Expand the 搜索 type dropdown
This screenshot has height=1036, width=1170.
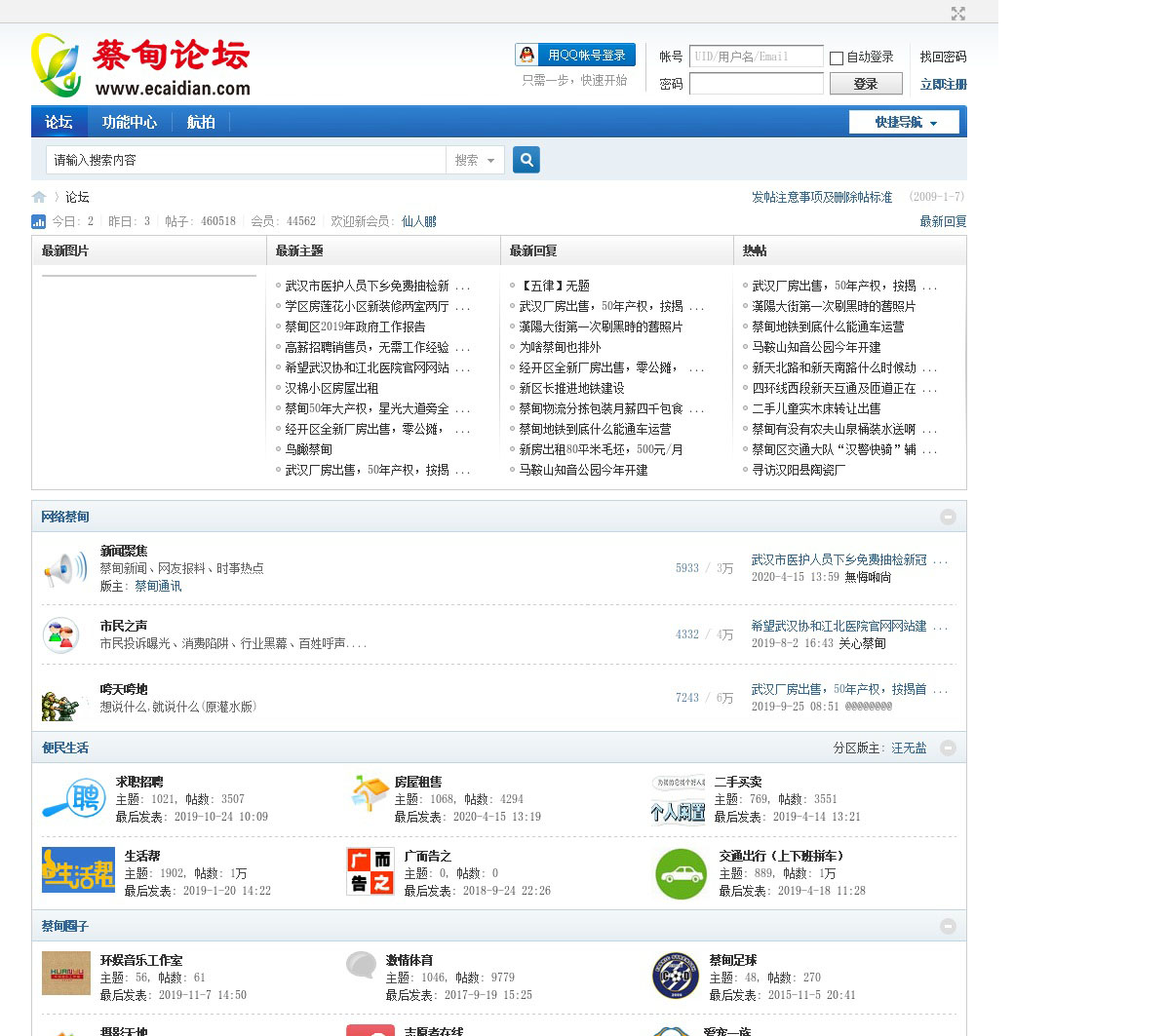pyautogui.click(x=475, y=160)
